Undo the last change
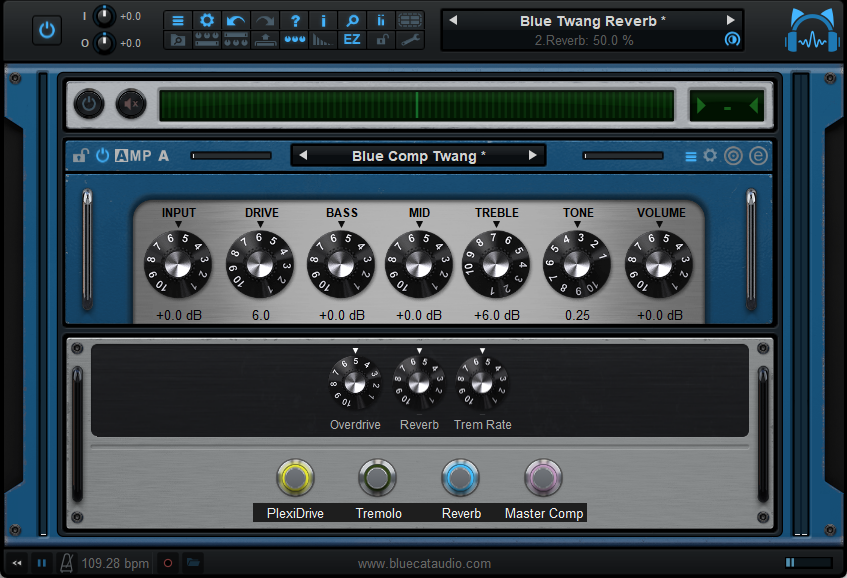Image resolution: width=847 pixels, height=578 pixels. pos(236,21)
